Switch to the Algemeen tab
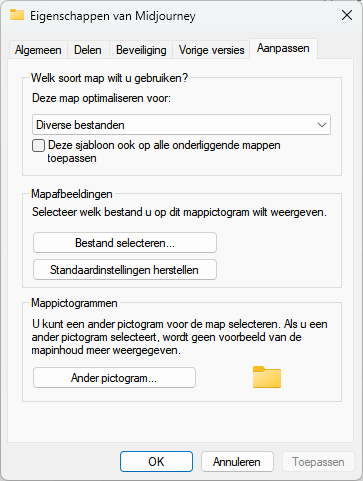The height and width of the screenshot is (481, 363). pyautogui.click(x=38, y=50)
